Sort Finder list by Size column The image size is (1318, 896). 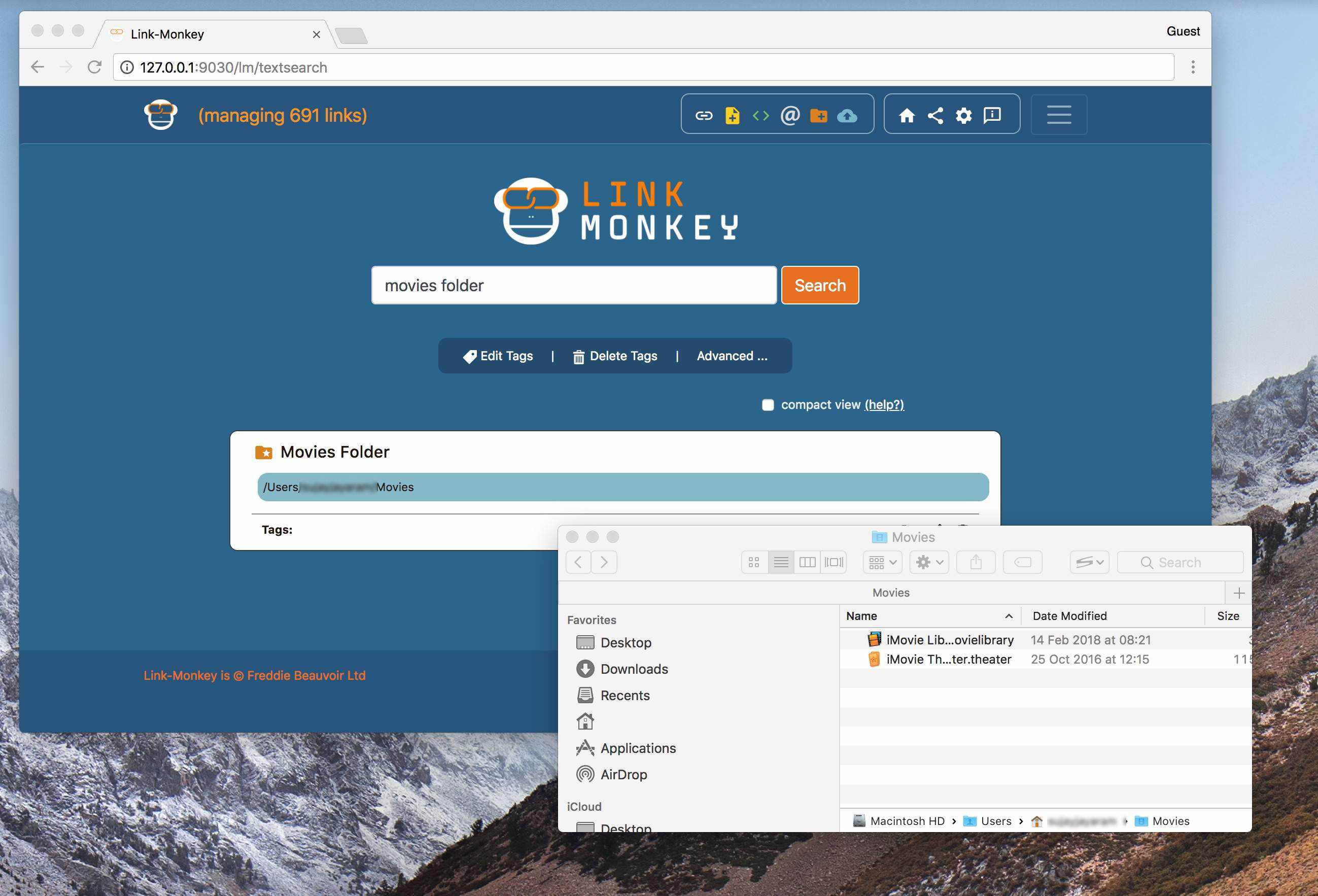(1228, 616)
